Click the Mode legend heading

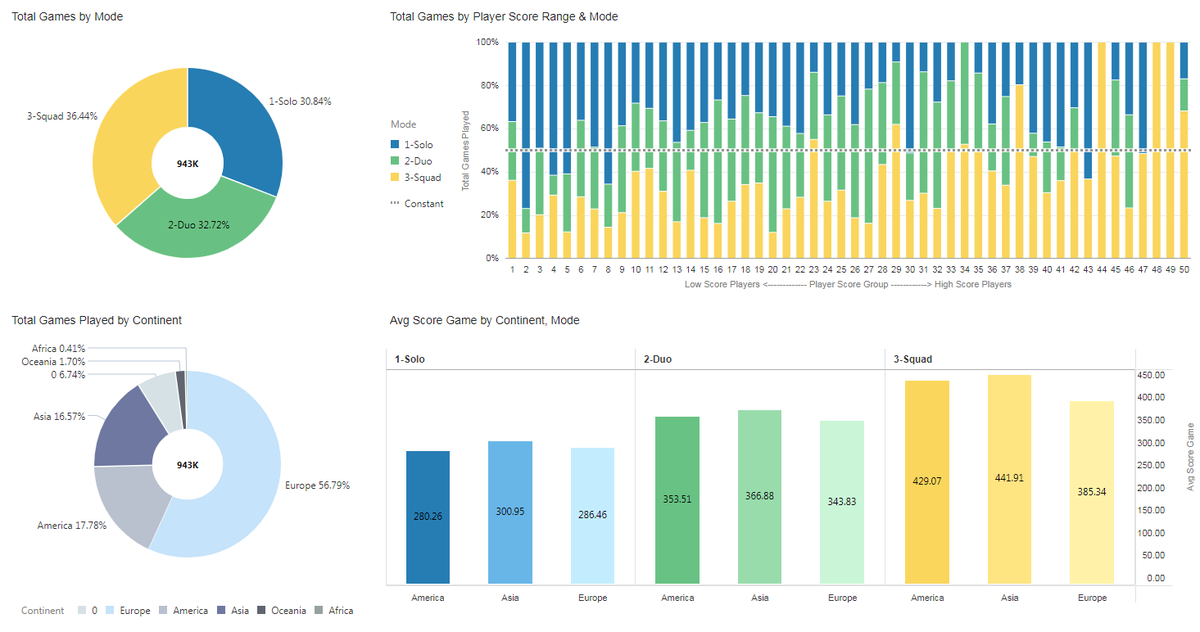(x=402, y=125)
